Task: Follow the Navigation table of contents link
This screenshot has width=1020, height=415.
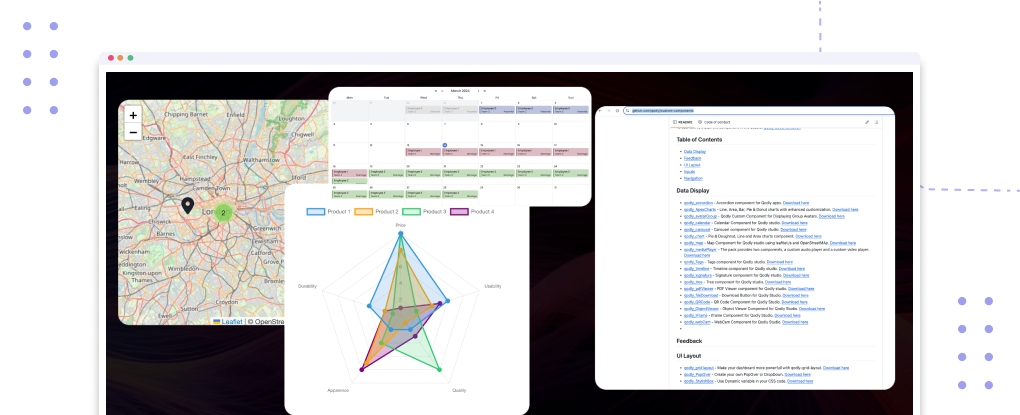Action: tap(693, 178)
